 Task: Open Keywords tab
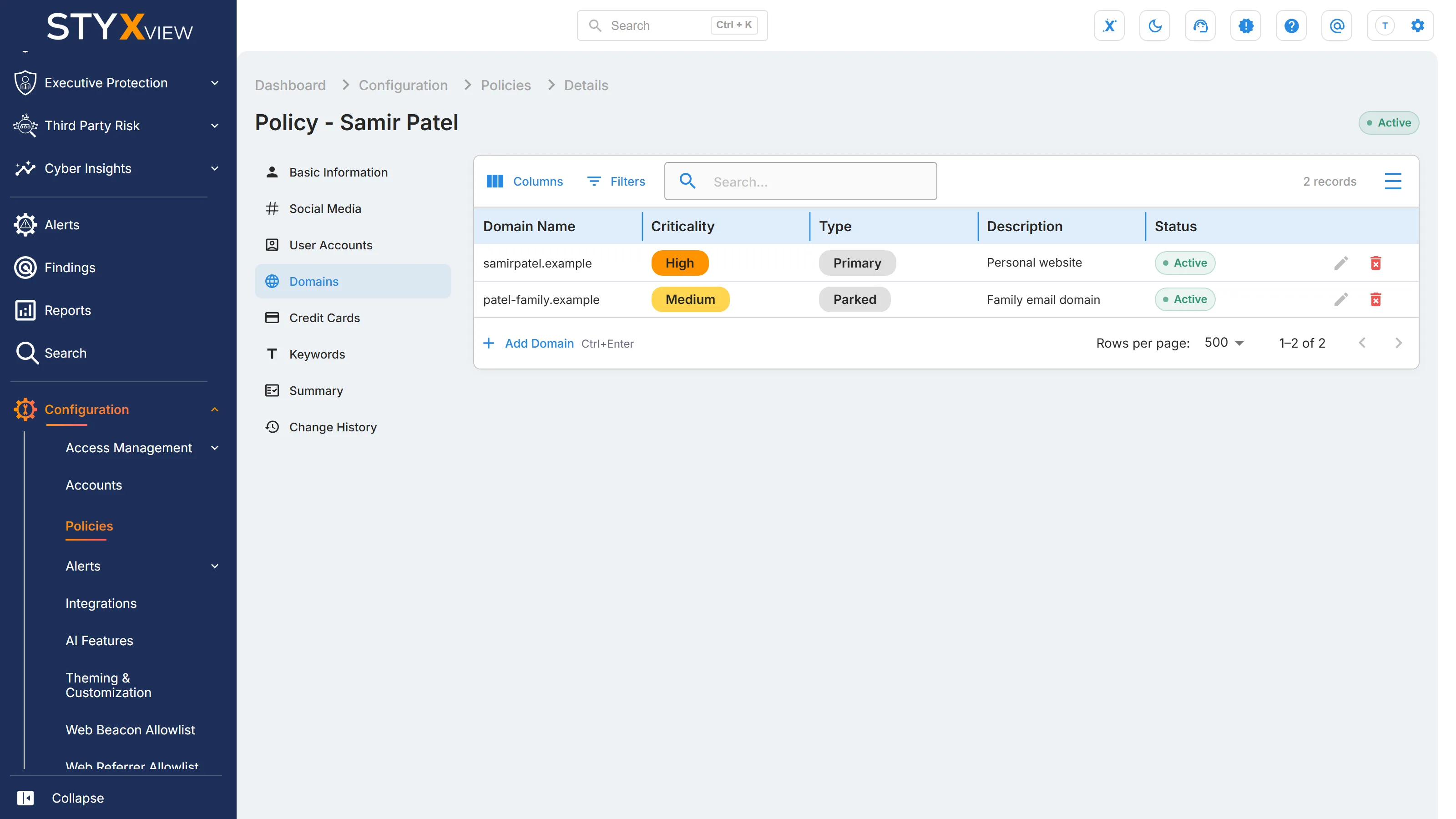[x=353, y=354]
